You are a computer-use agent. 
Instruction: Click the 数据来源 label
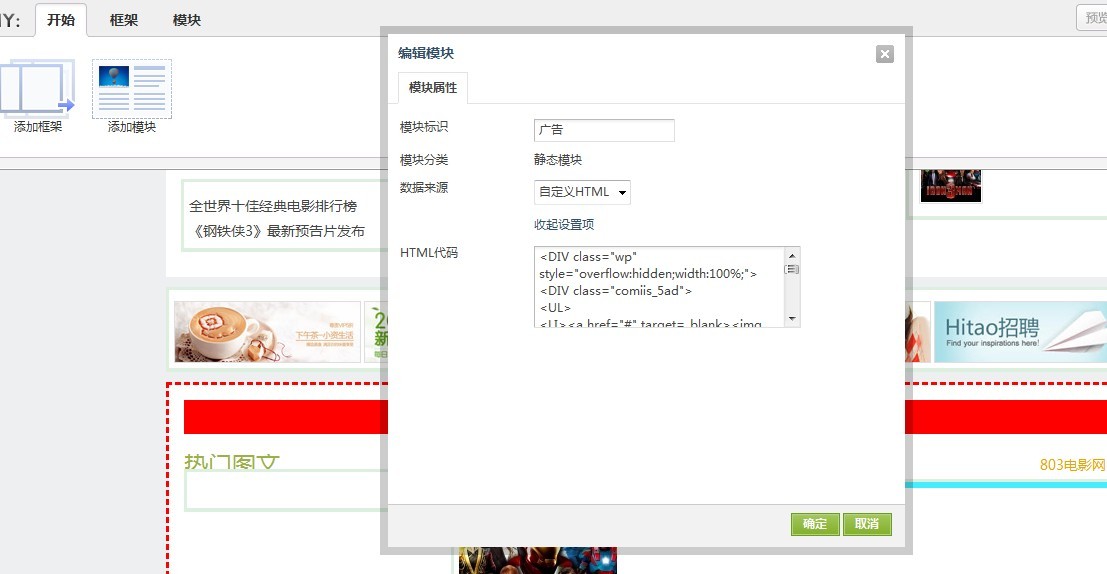tap(424, 188)
